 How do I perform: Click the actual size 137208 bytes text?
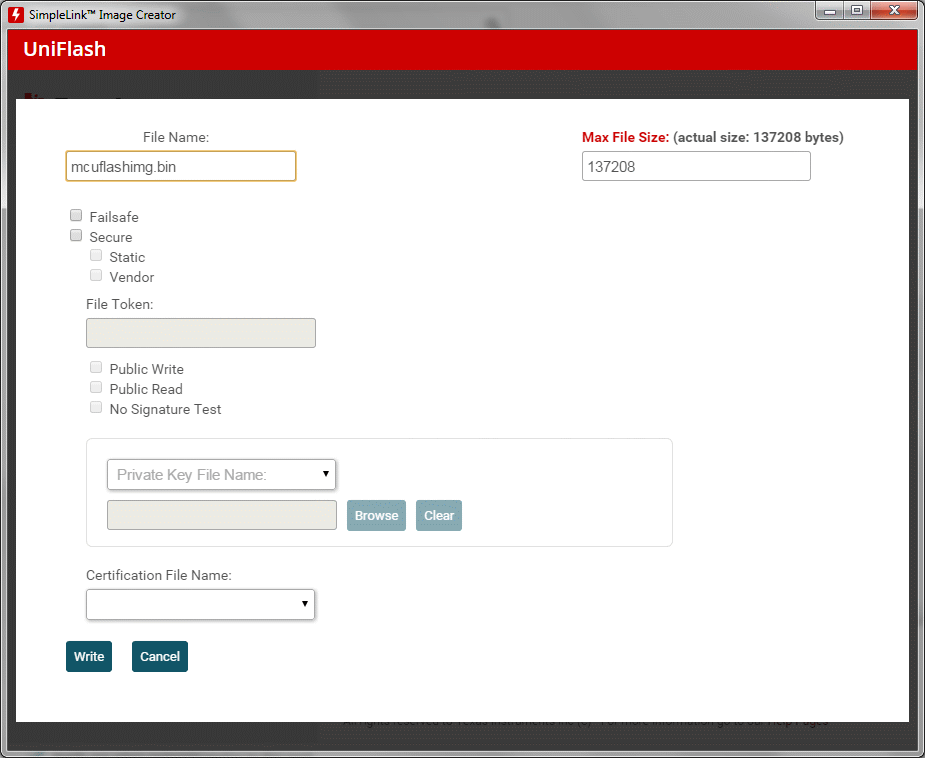click(x=758, y=137)
